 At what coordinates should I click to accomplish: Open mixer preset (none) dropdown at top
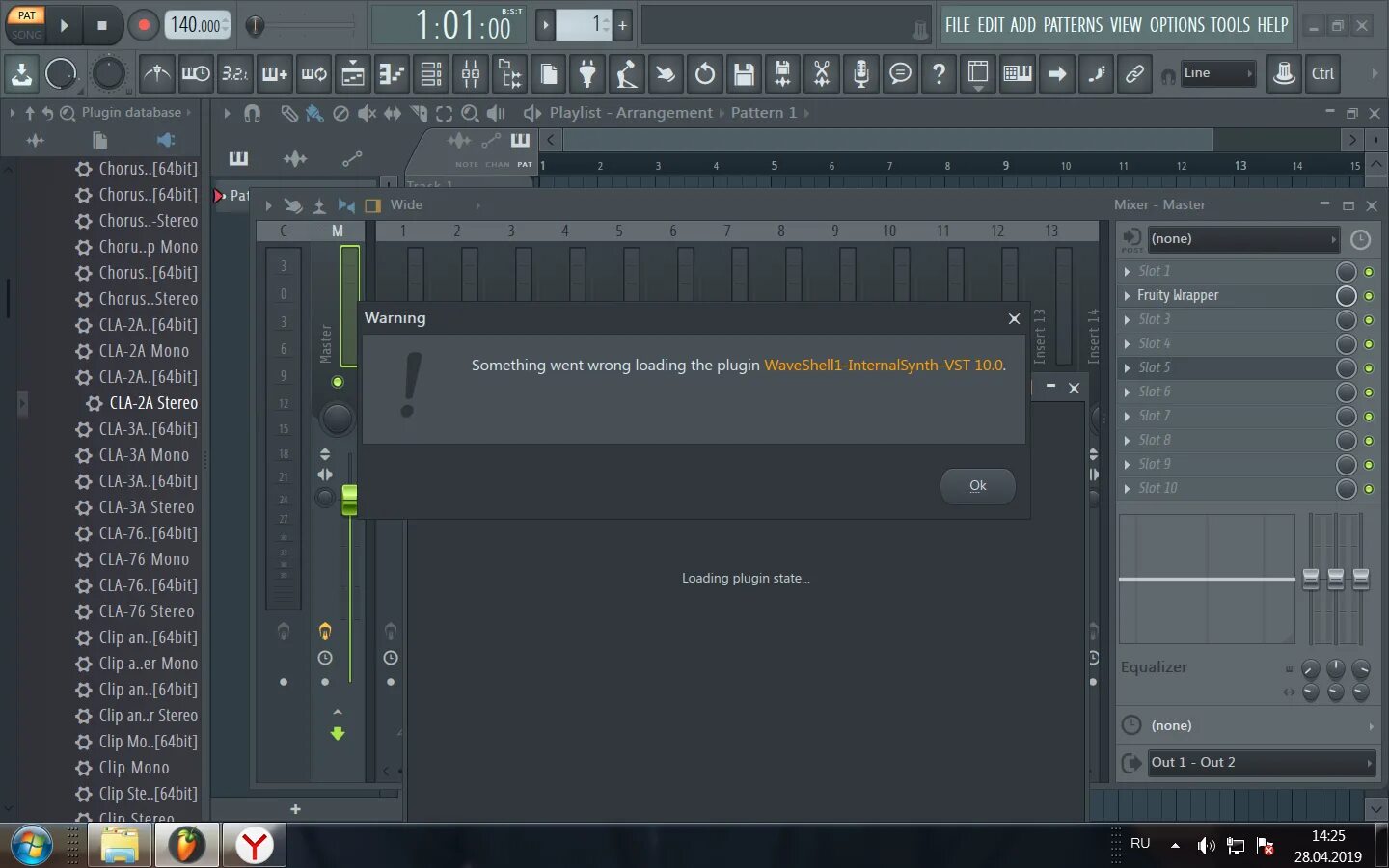point(1243,239)
